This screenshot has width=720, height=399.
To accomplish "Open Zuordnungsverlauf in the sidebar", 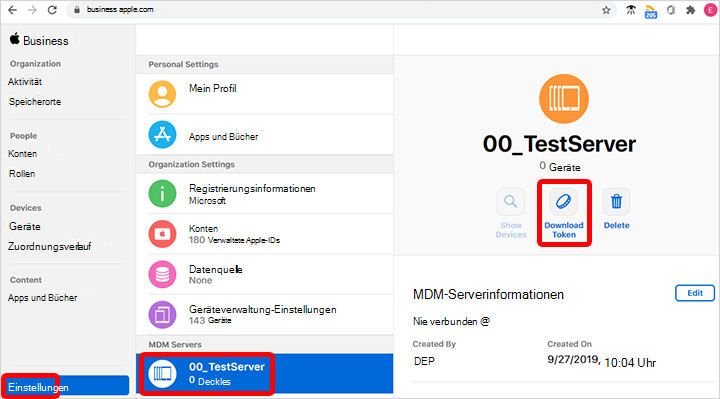I will click(x=50, y=247).
